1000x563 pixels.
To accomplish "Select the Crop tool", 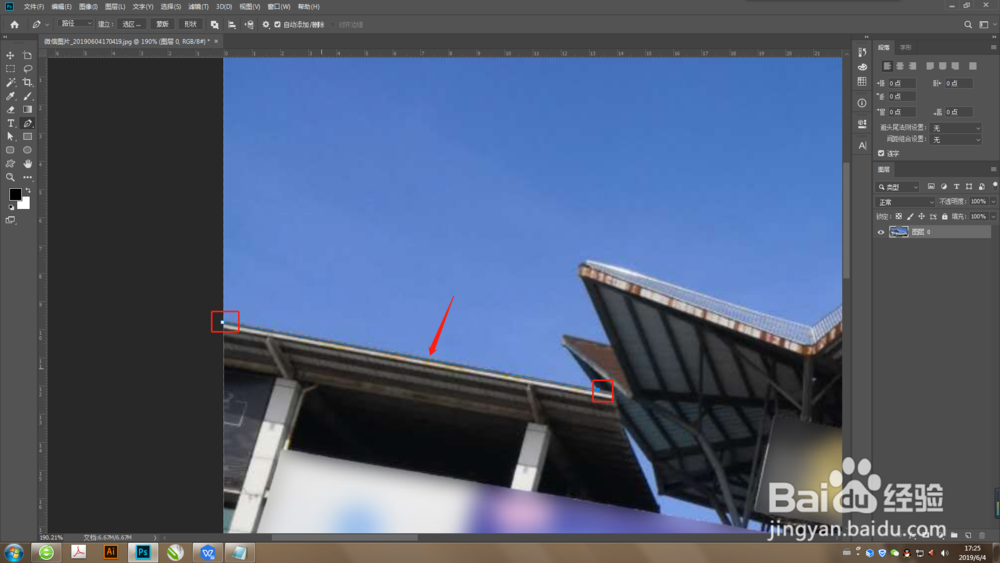I will (x=27, y=82).
